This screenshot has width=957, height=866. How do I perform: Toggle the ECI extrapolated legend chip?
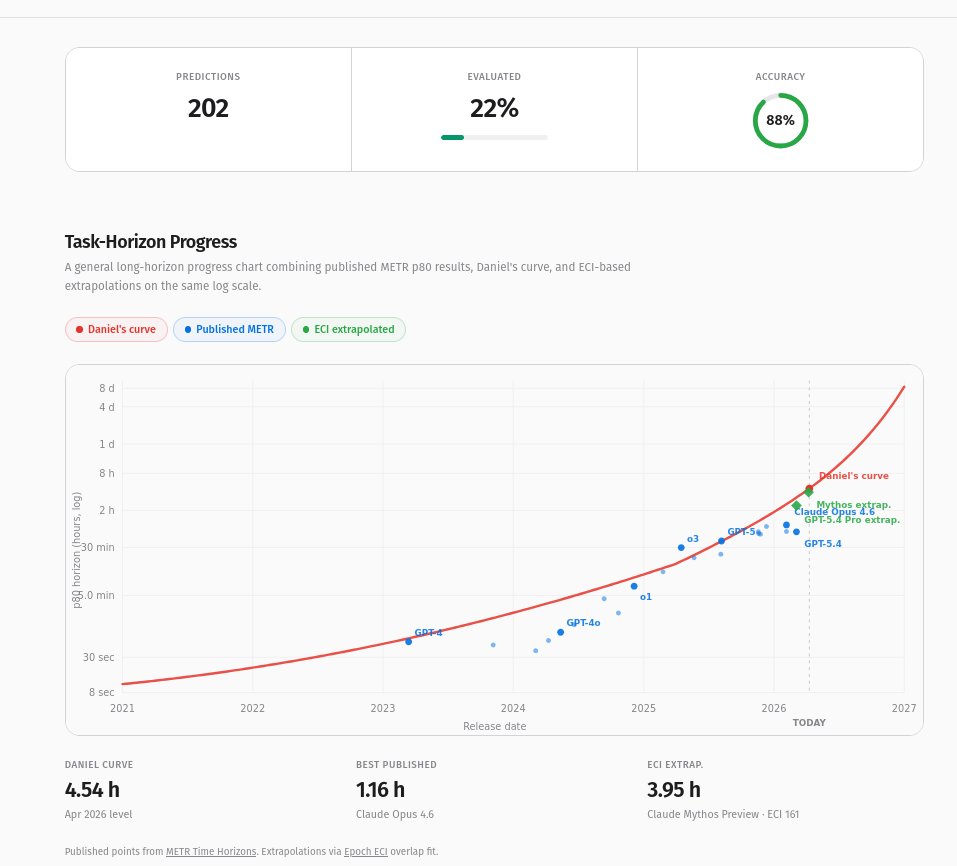348,330
